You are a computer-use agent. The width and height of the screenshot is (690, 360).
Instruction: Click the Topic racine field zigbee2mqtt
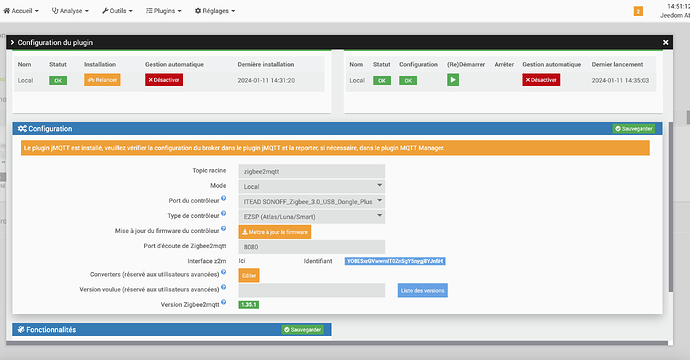[312, 171]
